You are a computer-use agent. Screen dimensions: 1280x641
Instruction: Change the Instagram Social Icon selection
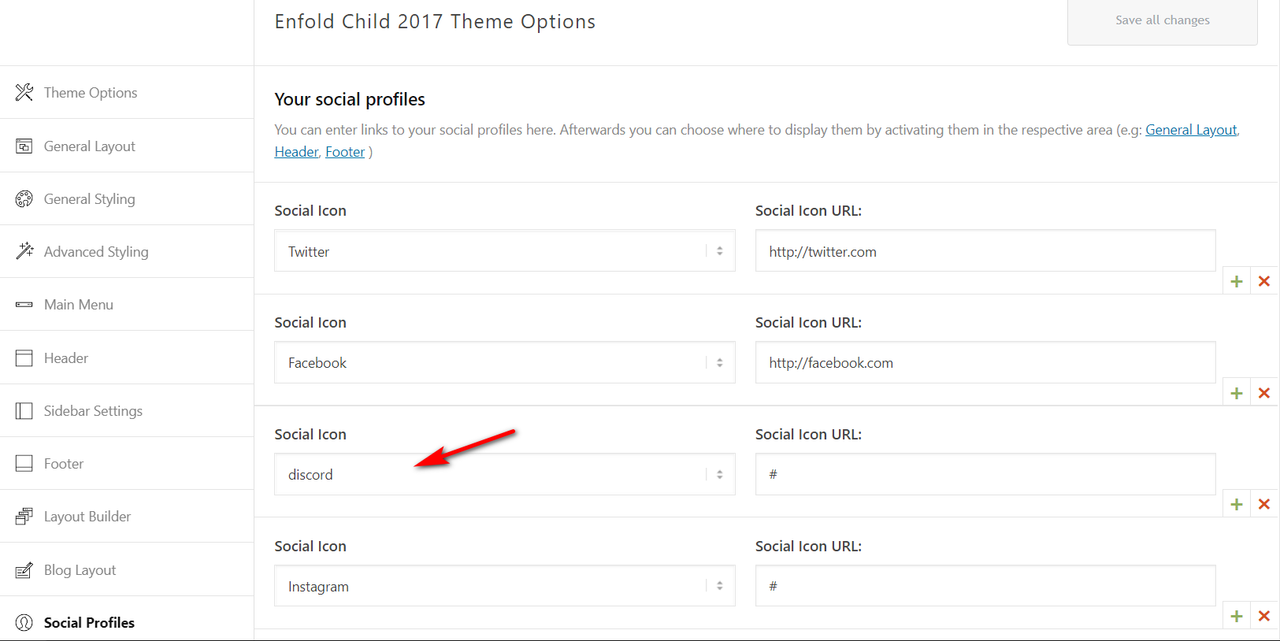[x=505, y=586]
